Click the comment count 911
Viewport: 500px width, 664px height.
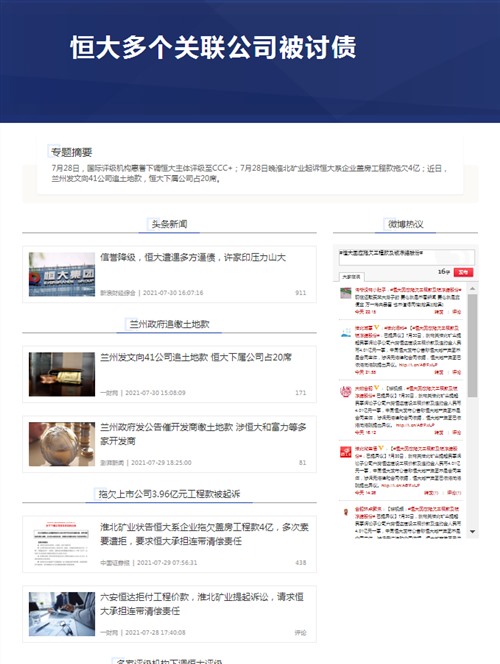[301, 293]
